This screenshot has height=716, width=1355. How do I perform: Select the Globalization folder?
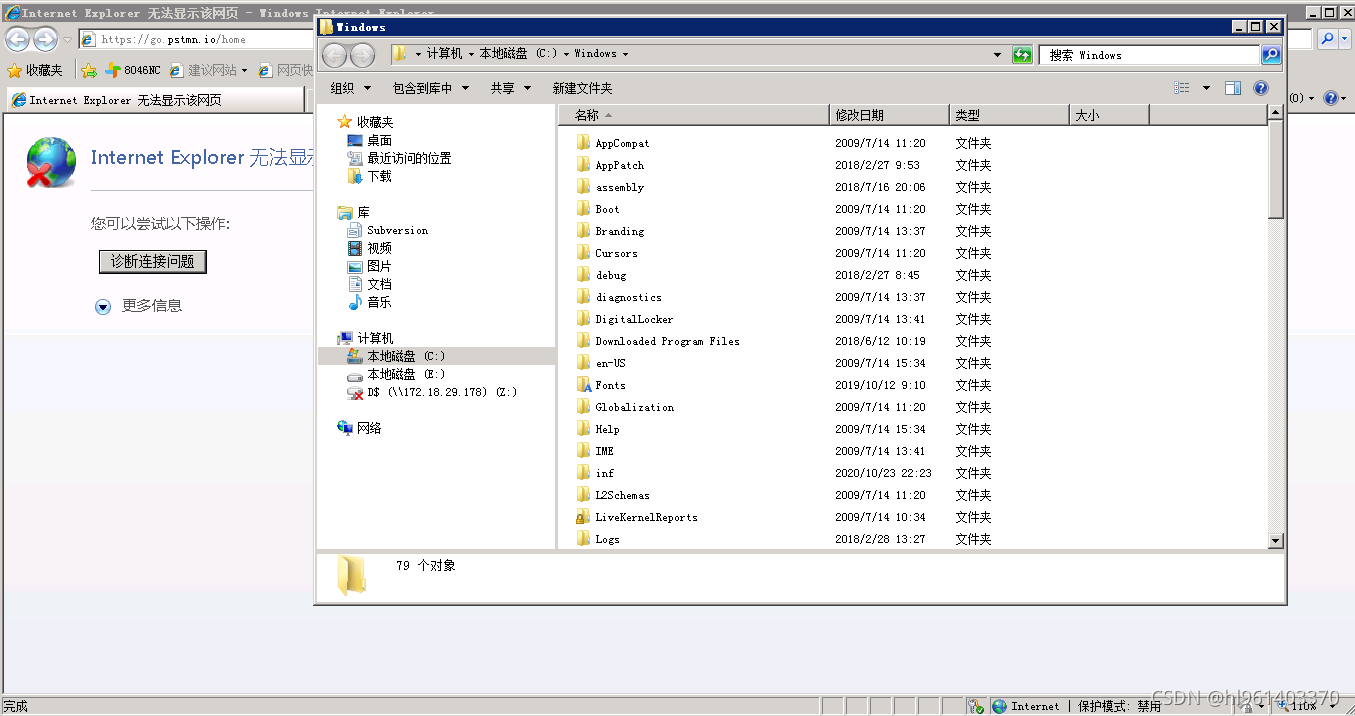pos(634,407)
